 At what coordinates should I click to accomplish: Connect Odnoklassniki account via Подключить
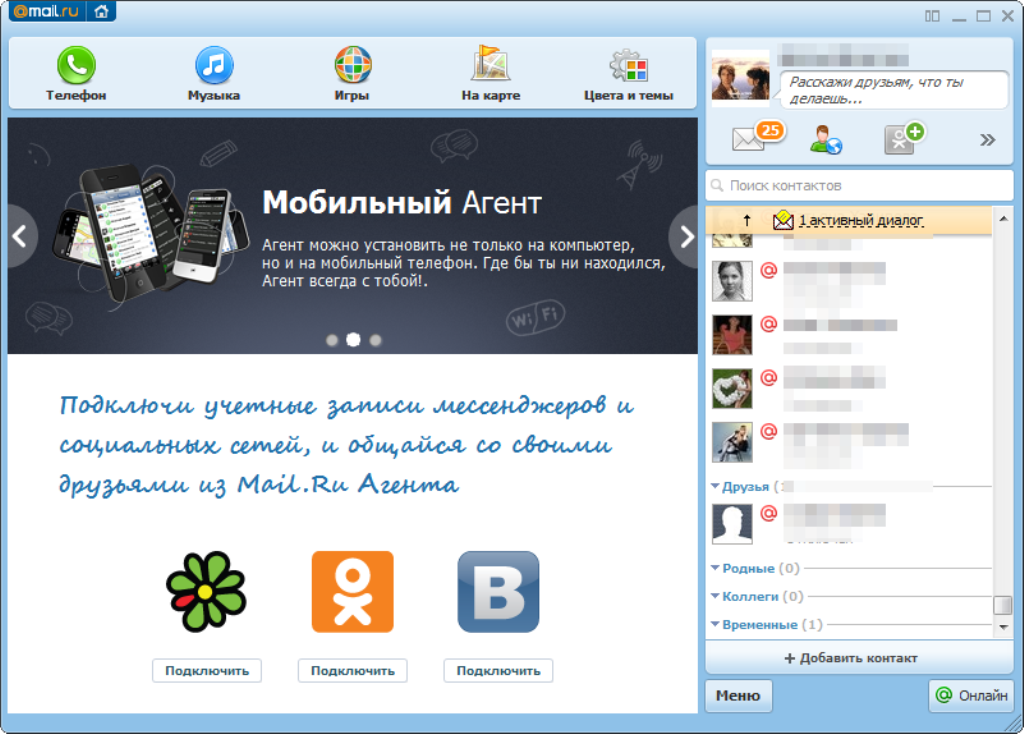click(x=353, y=671)
